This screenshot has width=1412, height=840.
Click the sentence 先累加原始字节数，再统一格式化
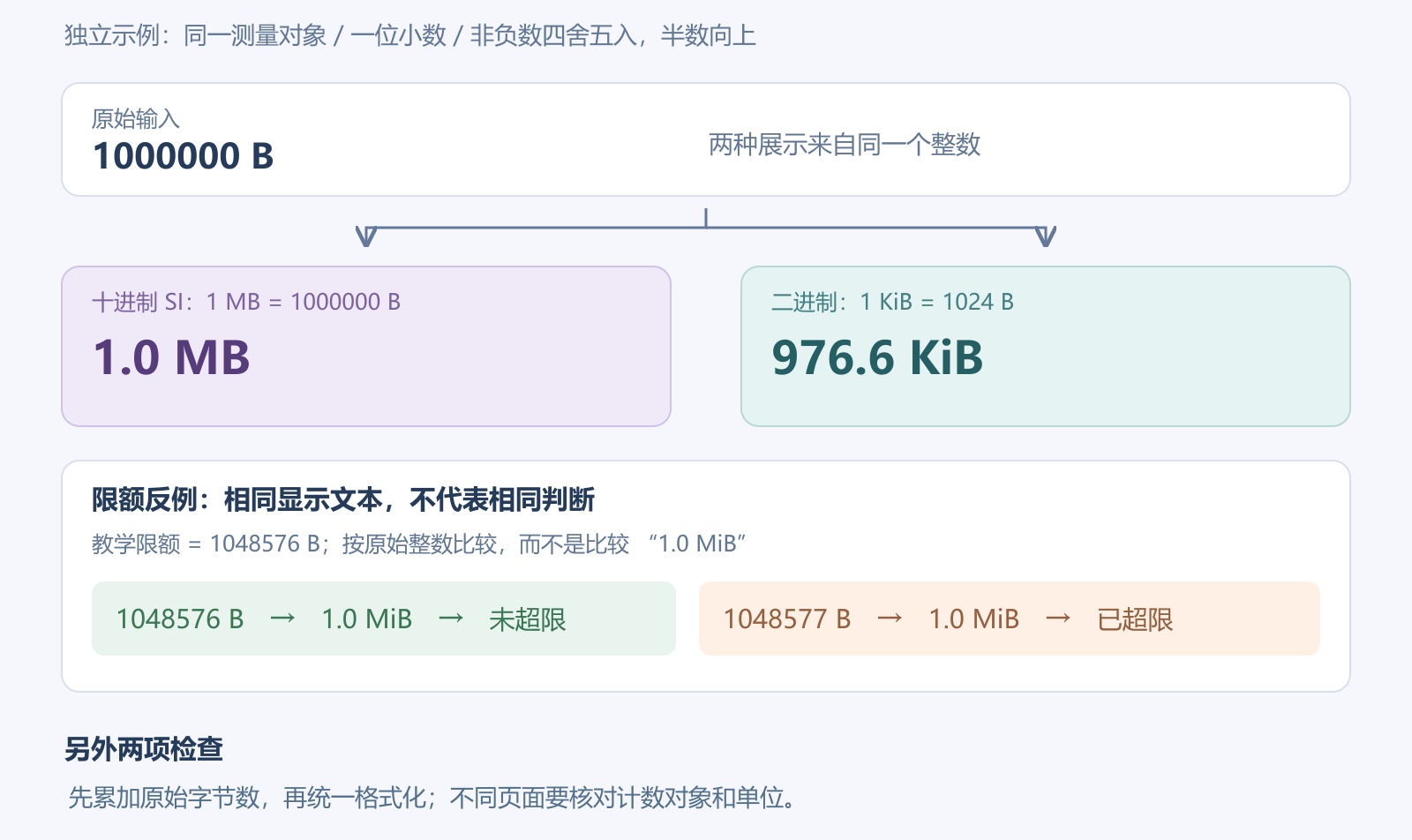click(248, 798)
